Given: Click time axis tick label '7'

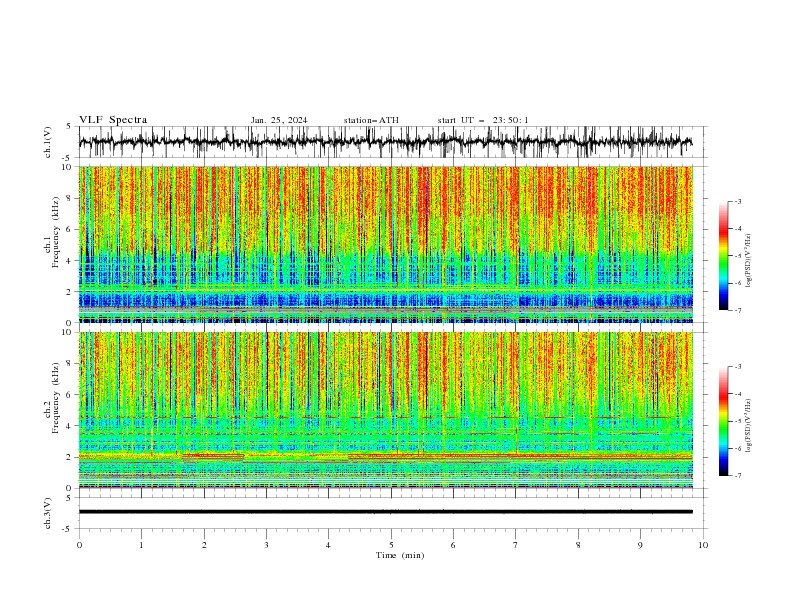Looking at the screenshot, I should (x=516, y=545).
